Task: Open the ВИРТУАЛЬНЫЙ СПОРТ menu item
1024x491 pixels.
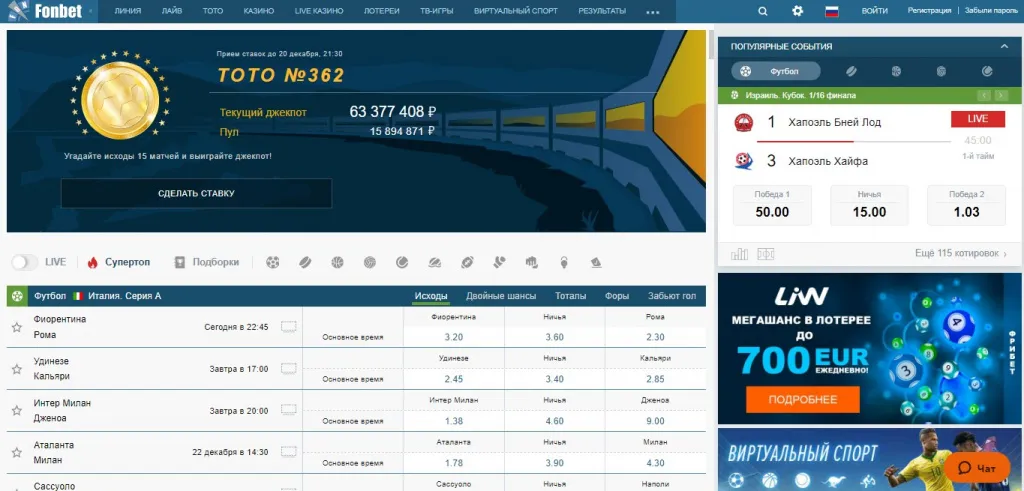Action: click(516, 11)
